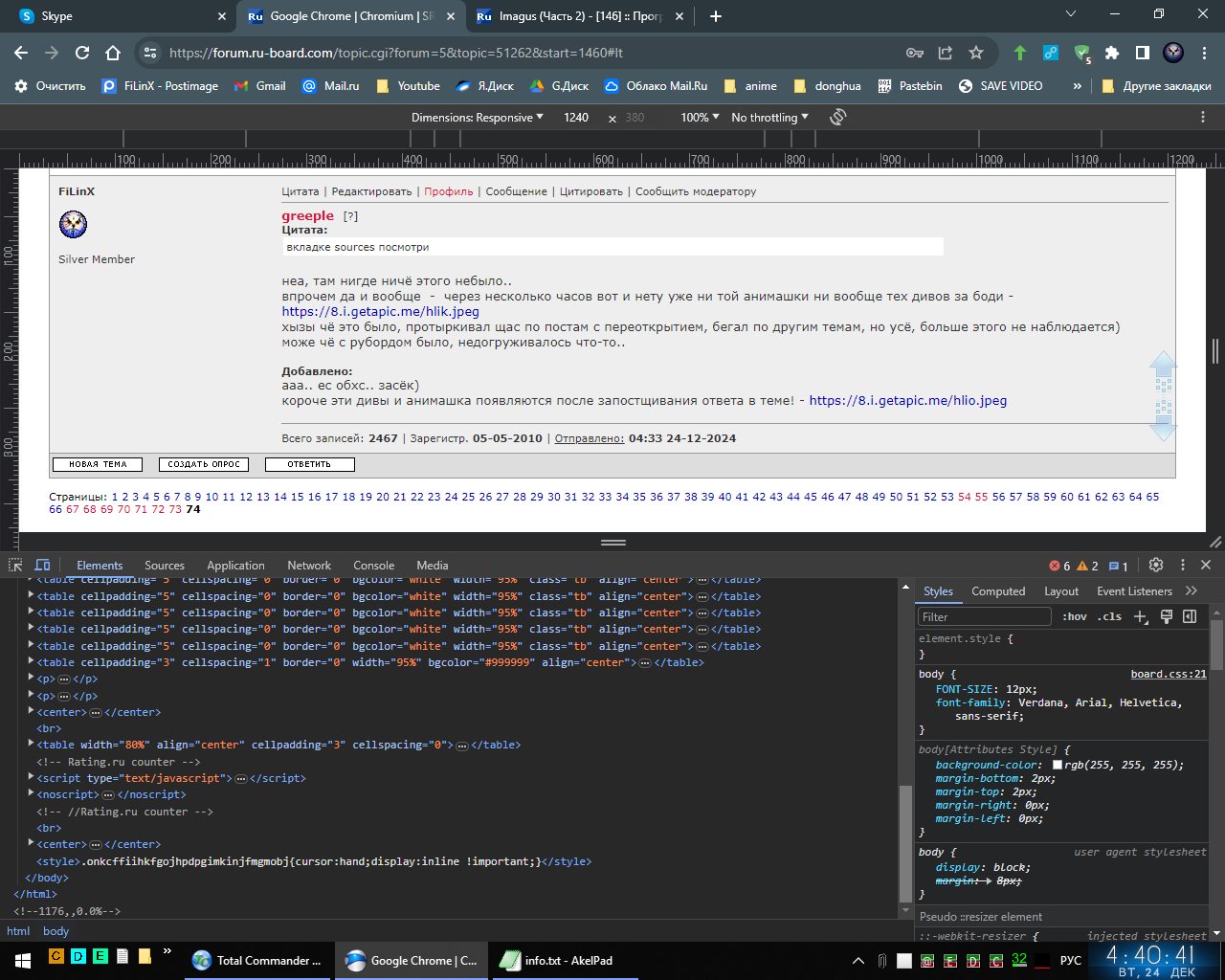Open Event Listeners tab
1225x980 pixels.
coord(1134,591)
